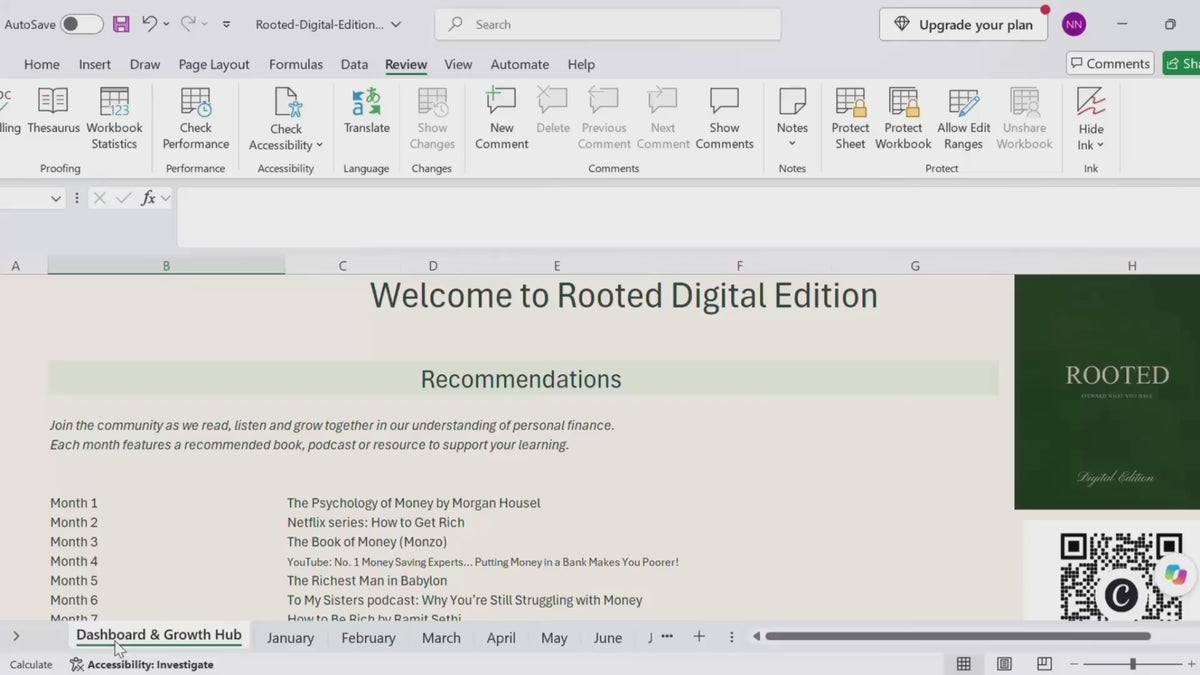Click Accessibility: Investigate in status bar
This screenshot has height=675, width=1200.
coord(141,665)
